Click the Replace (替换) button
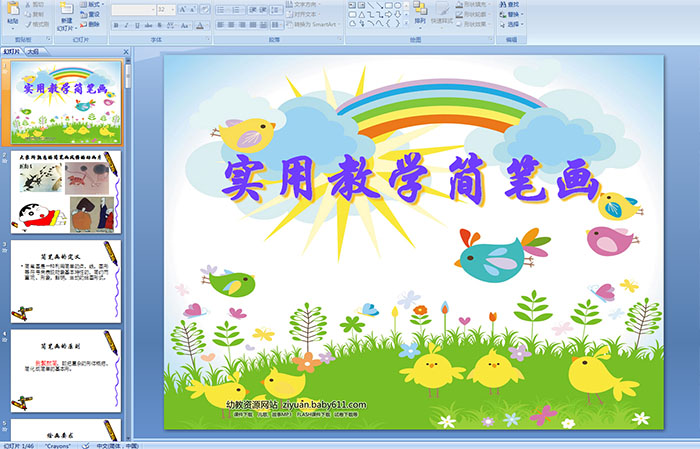 (510, 14)
